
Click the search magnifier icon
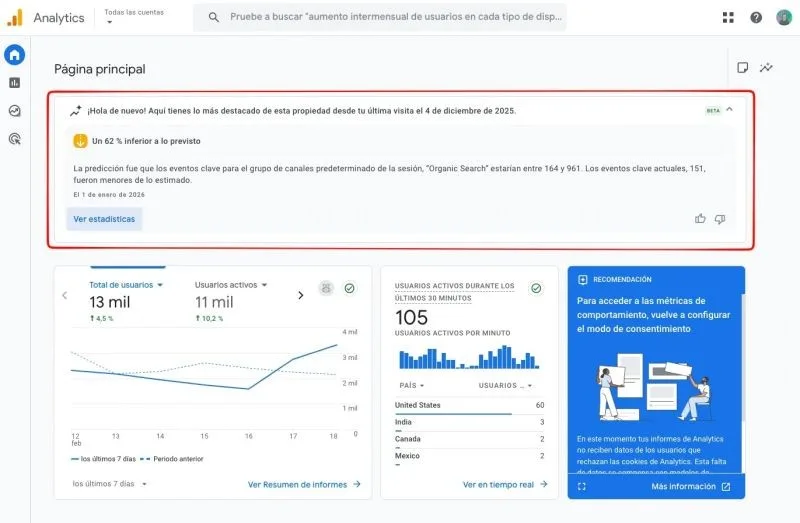pyautogui.click(x=214, y=17)
